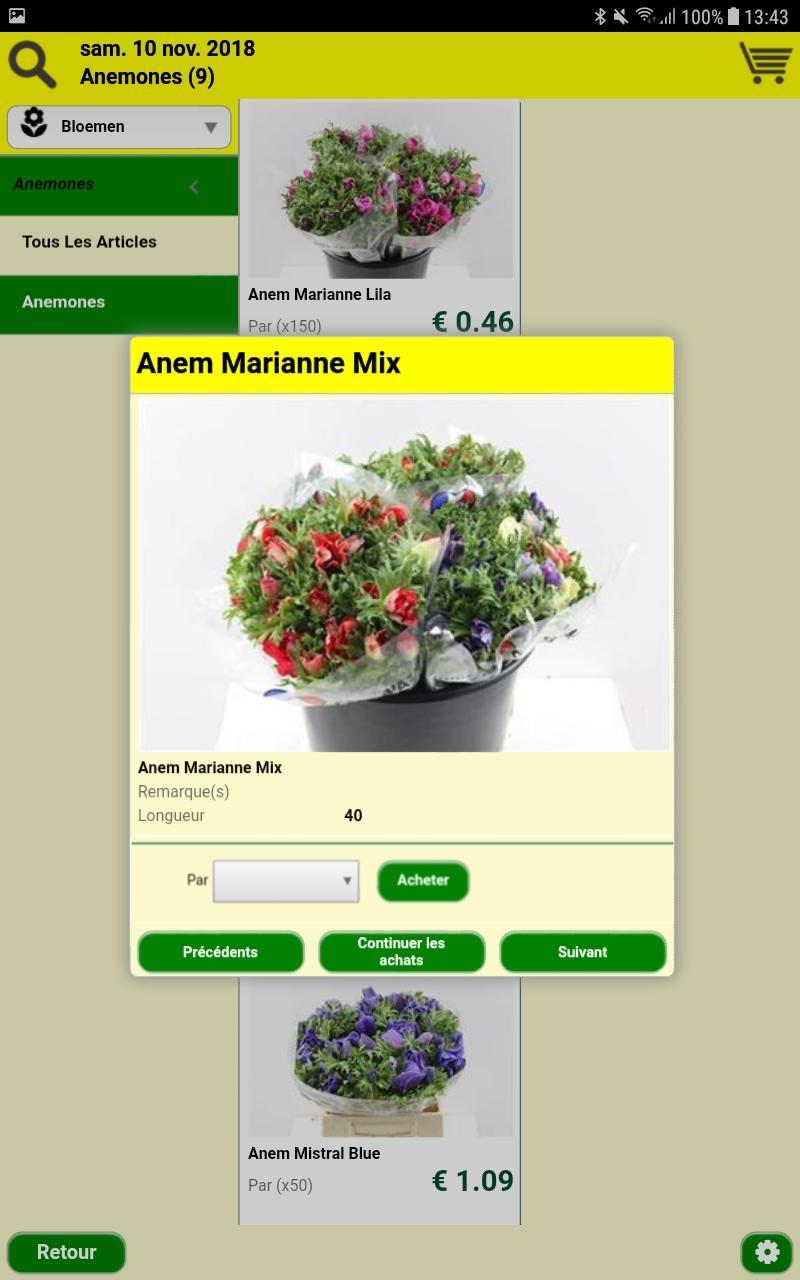Viewport: 800px width, 1280px height.
Task: Click the Retour button
Action: [x=66, y=1252]
